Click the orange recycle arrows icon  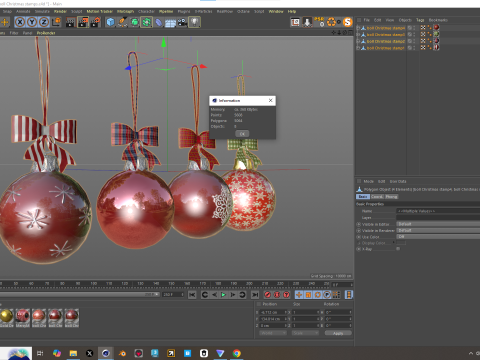click(331, 22)
